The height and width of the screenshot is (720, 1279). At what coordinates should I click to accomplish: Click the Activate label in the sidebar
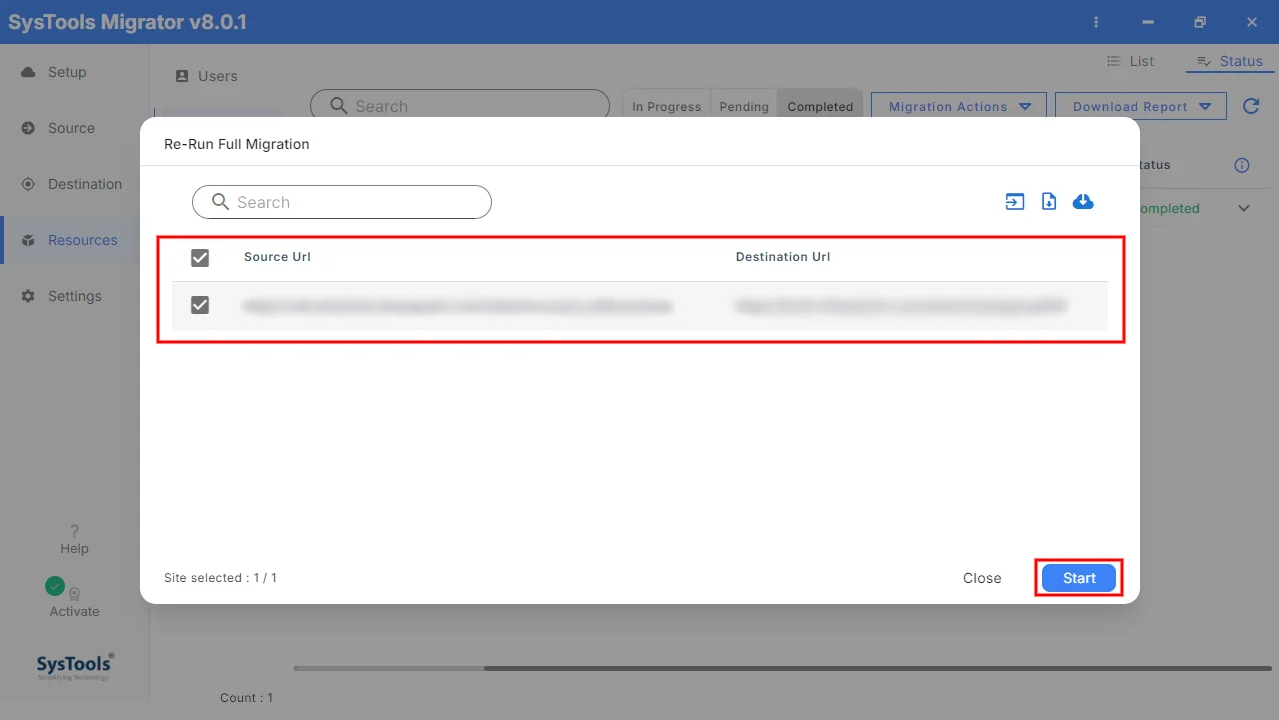point(74,611)
